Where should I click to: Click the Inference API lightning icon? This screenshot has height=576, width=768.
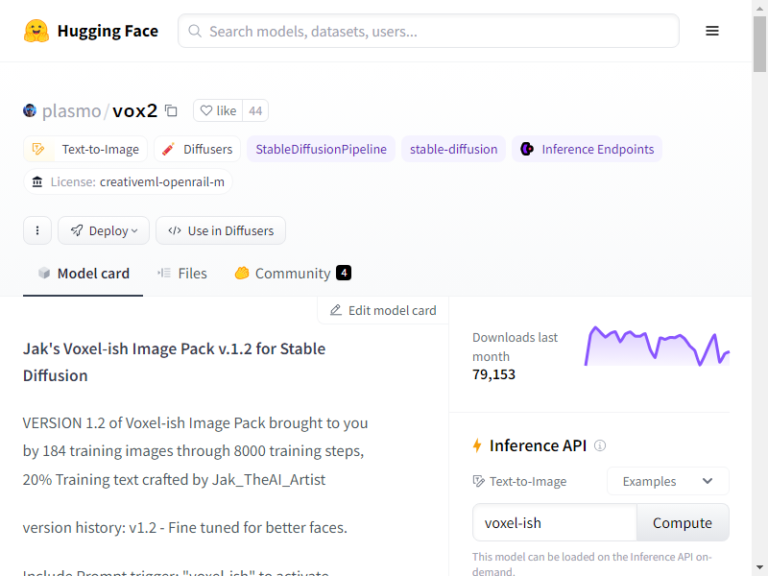(477, 445)
